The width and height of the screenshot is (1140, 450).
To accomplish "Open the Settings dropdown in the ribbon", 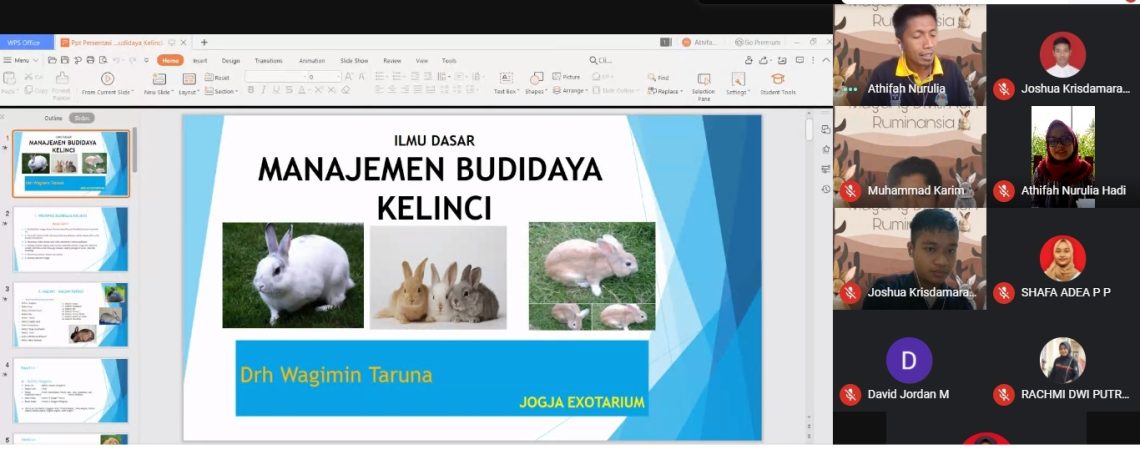I will click(x=738, y=84).
